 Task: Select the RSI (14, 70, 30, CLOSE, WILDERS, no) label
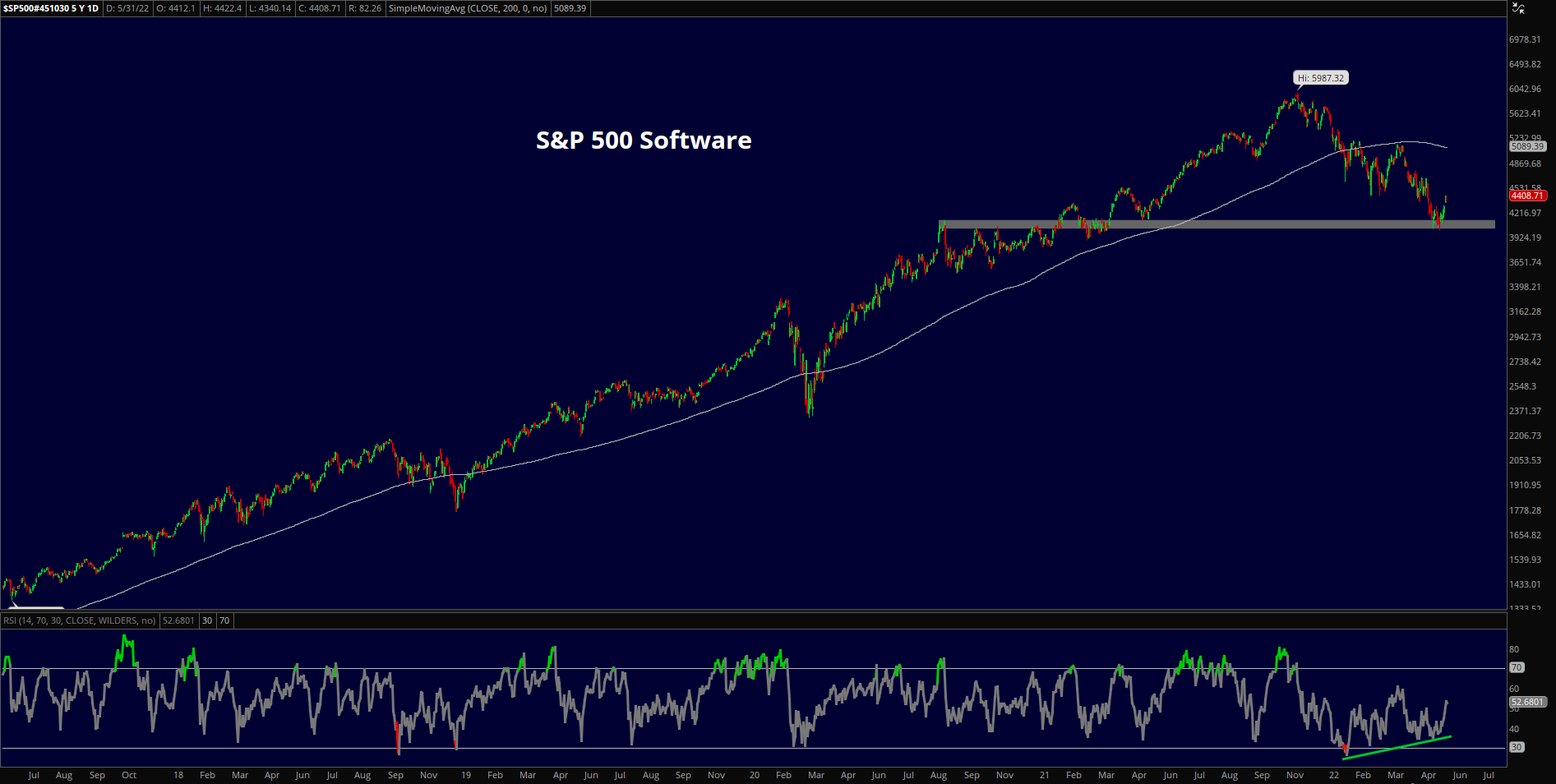tap(80, 620)
